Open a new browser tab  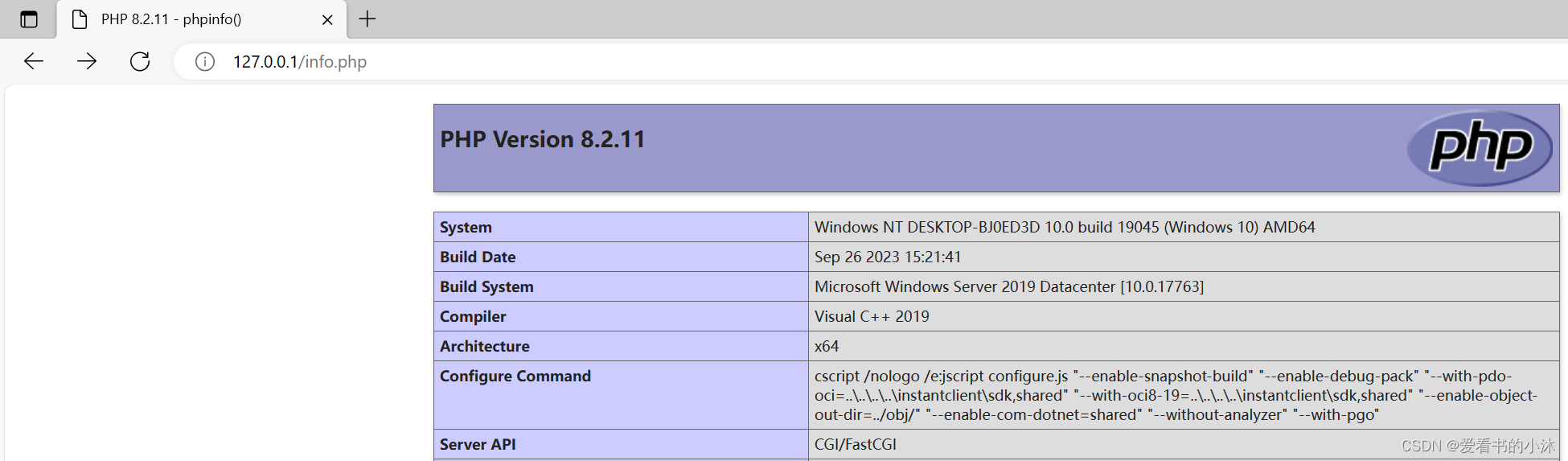pyautogui.click(x=367, y=19)
